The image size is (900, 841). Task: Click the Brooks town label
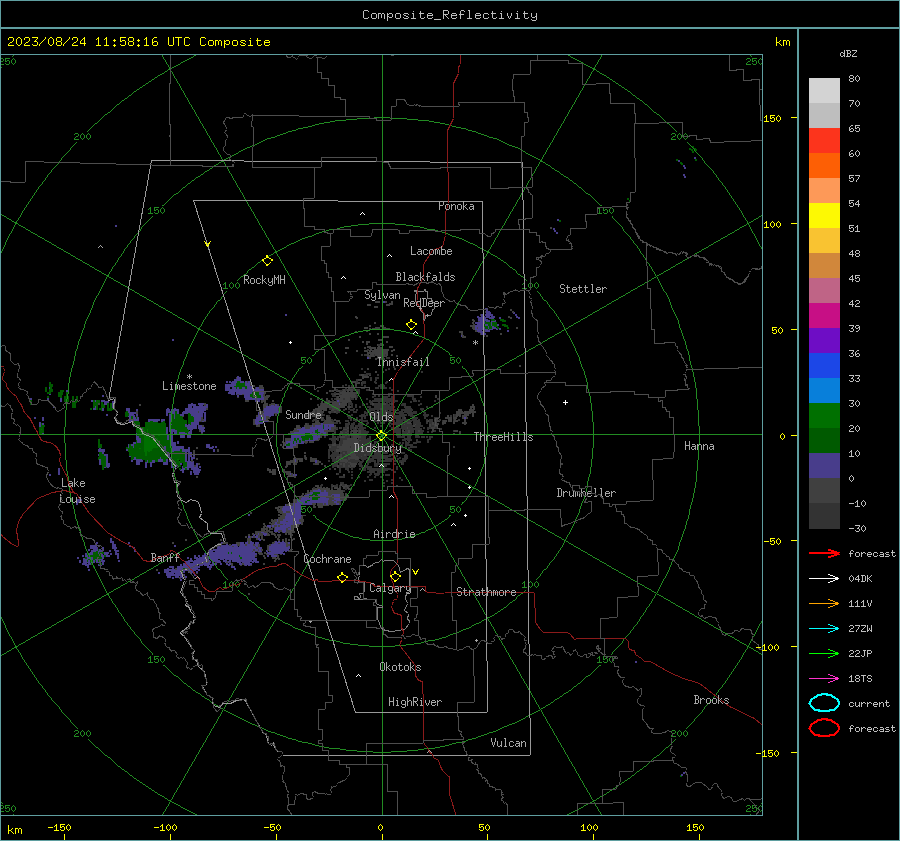[x=711, y=700]
